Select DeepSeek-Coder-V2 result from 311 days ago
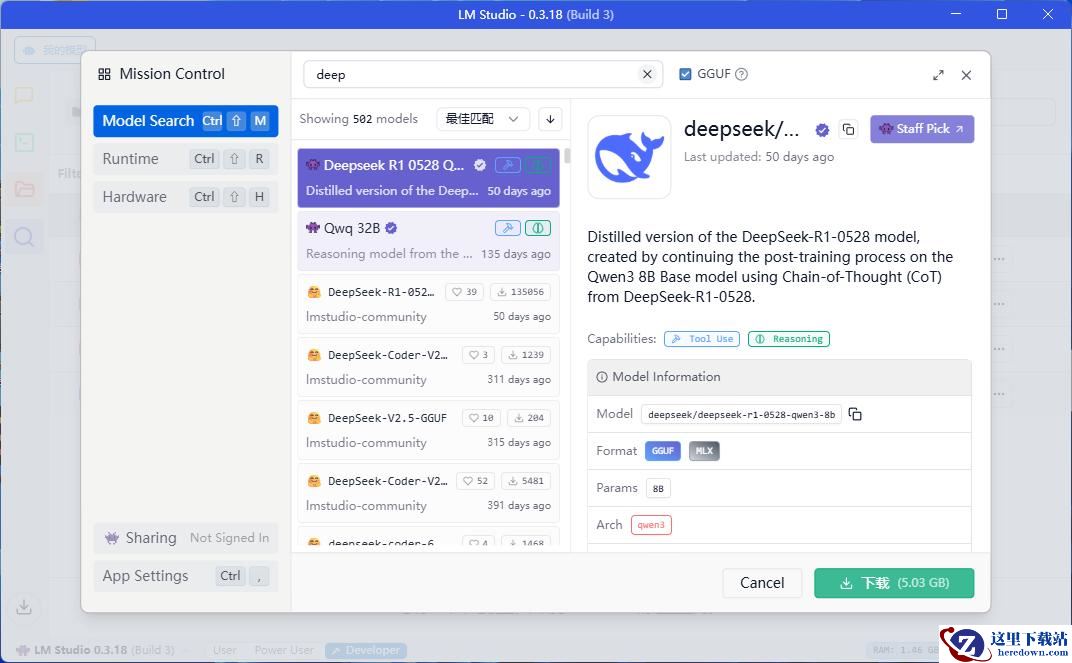Image resolution: width=1072 pixels, height=663 pixels. pyautogui.click(x=428, y=366)
